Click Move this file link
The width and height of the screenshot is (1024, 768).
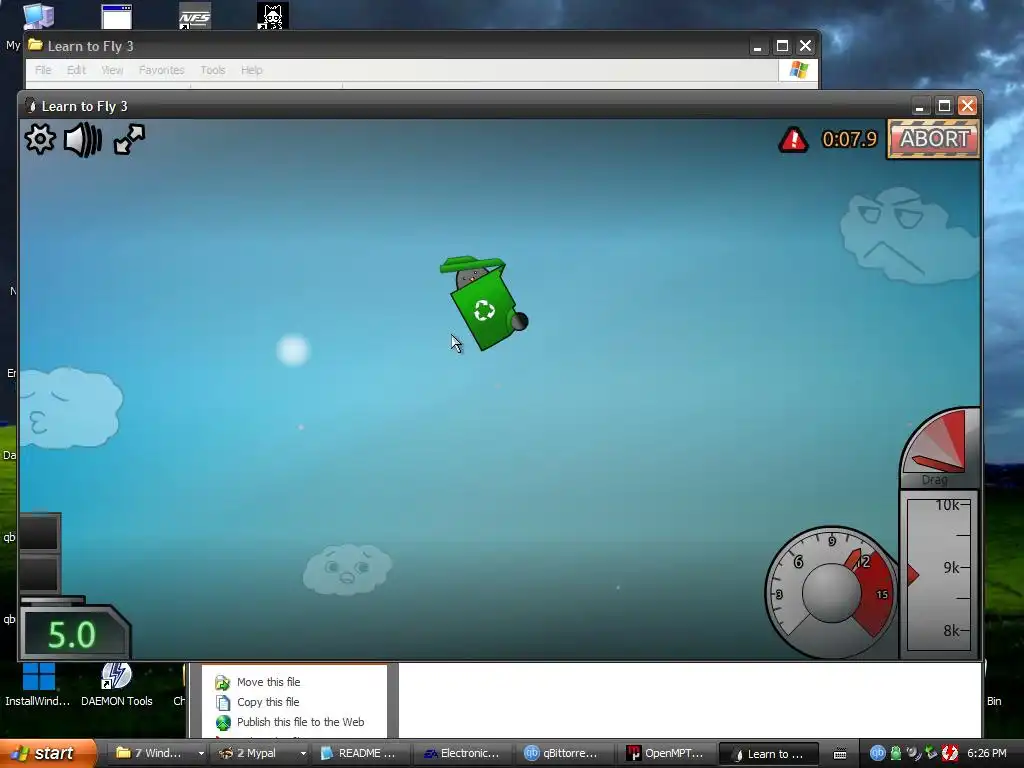[268, 682]
